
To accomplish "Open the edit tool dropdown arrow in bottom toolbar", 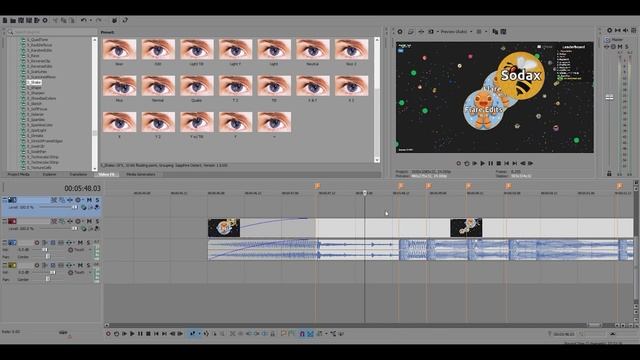I will [x=199, y=334].
